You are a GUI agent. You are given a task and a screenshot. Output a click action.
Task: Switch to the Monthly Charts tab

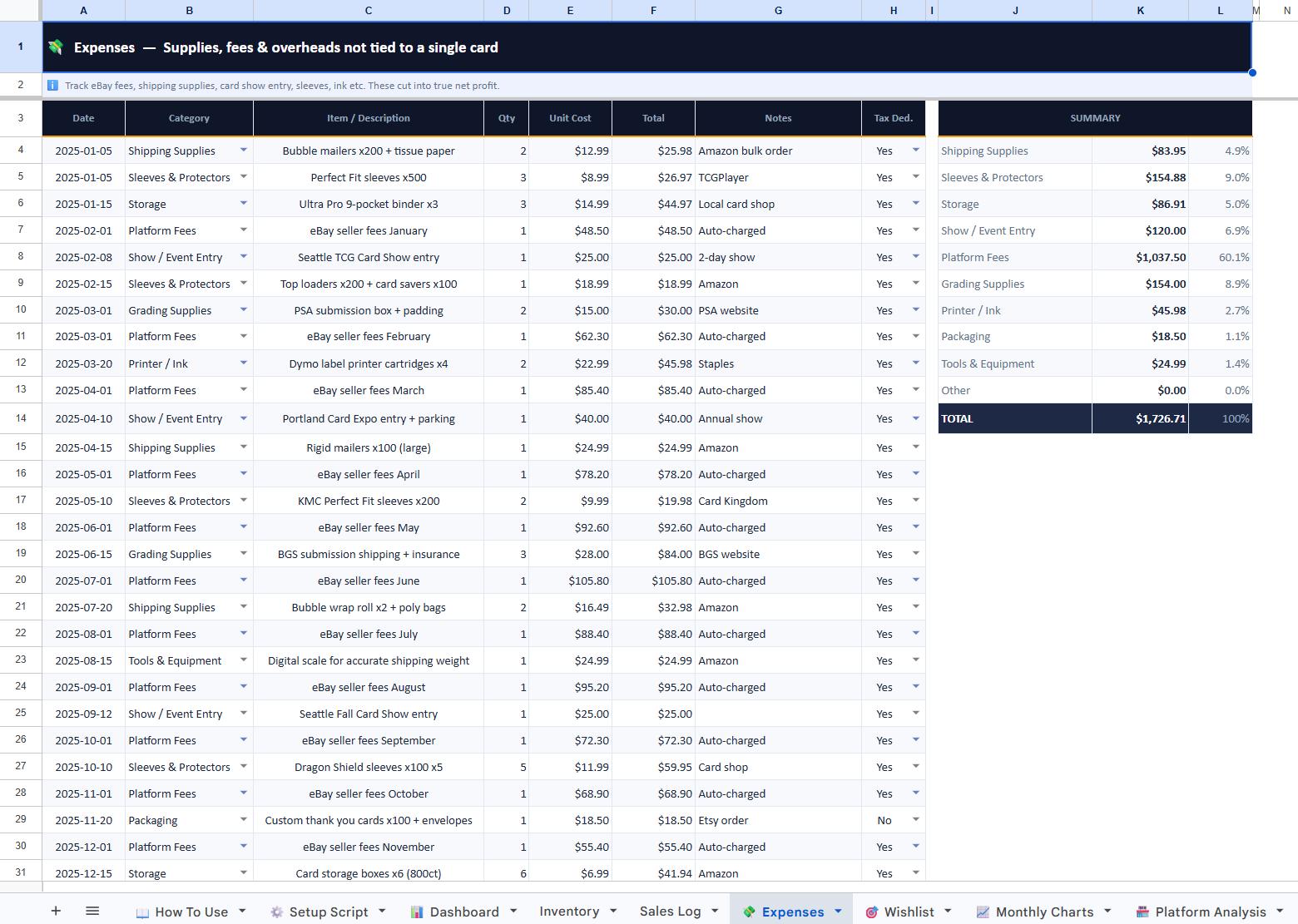pos(1044,912)
